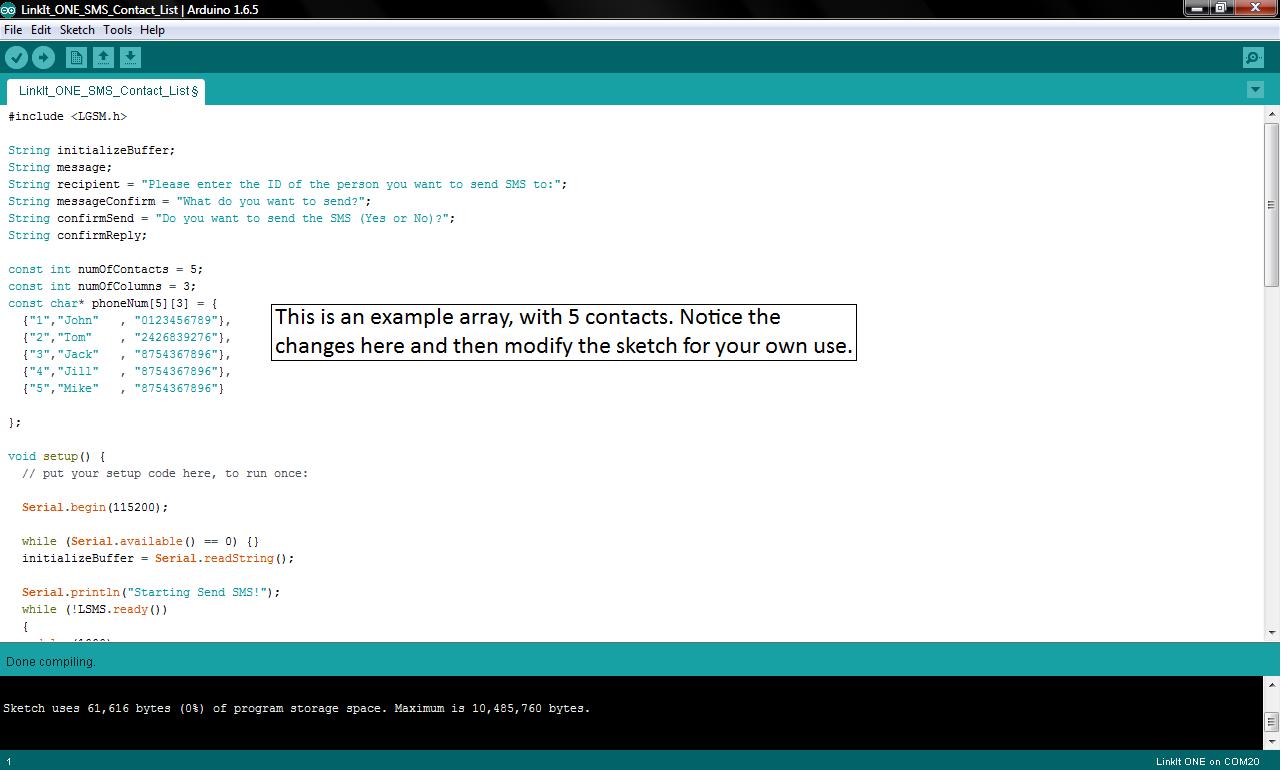The image size is (1282, 770).
Task: Select the LinkIt_ONE_SMS_Contact_List tab
Action: pos(107,91)
